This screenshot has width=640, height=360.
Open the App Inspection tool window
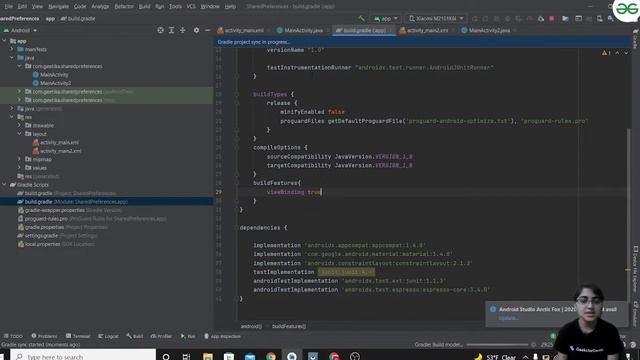pyautogui.click(x=222, y=336)
